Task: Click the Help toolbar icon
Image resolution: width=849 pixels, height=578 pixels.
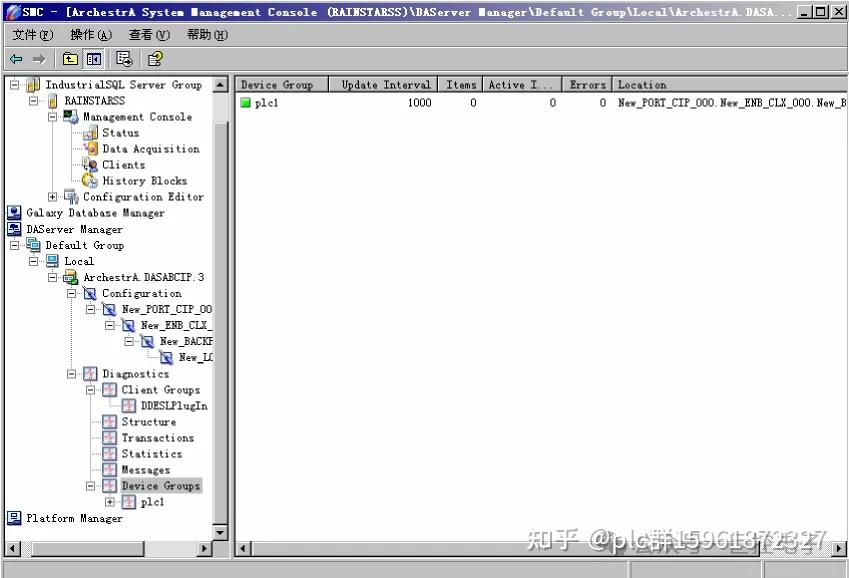Action: click(155, 59)
